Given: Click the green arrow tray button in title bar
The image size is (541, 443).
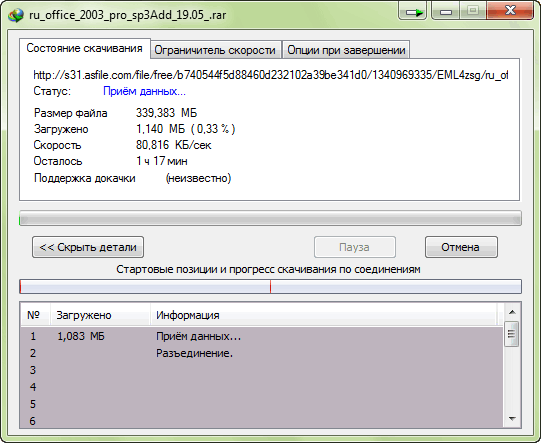Looking at the screenshot, I should click(413, 11).
